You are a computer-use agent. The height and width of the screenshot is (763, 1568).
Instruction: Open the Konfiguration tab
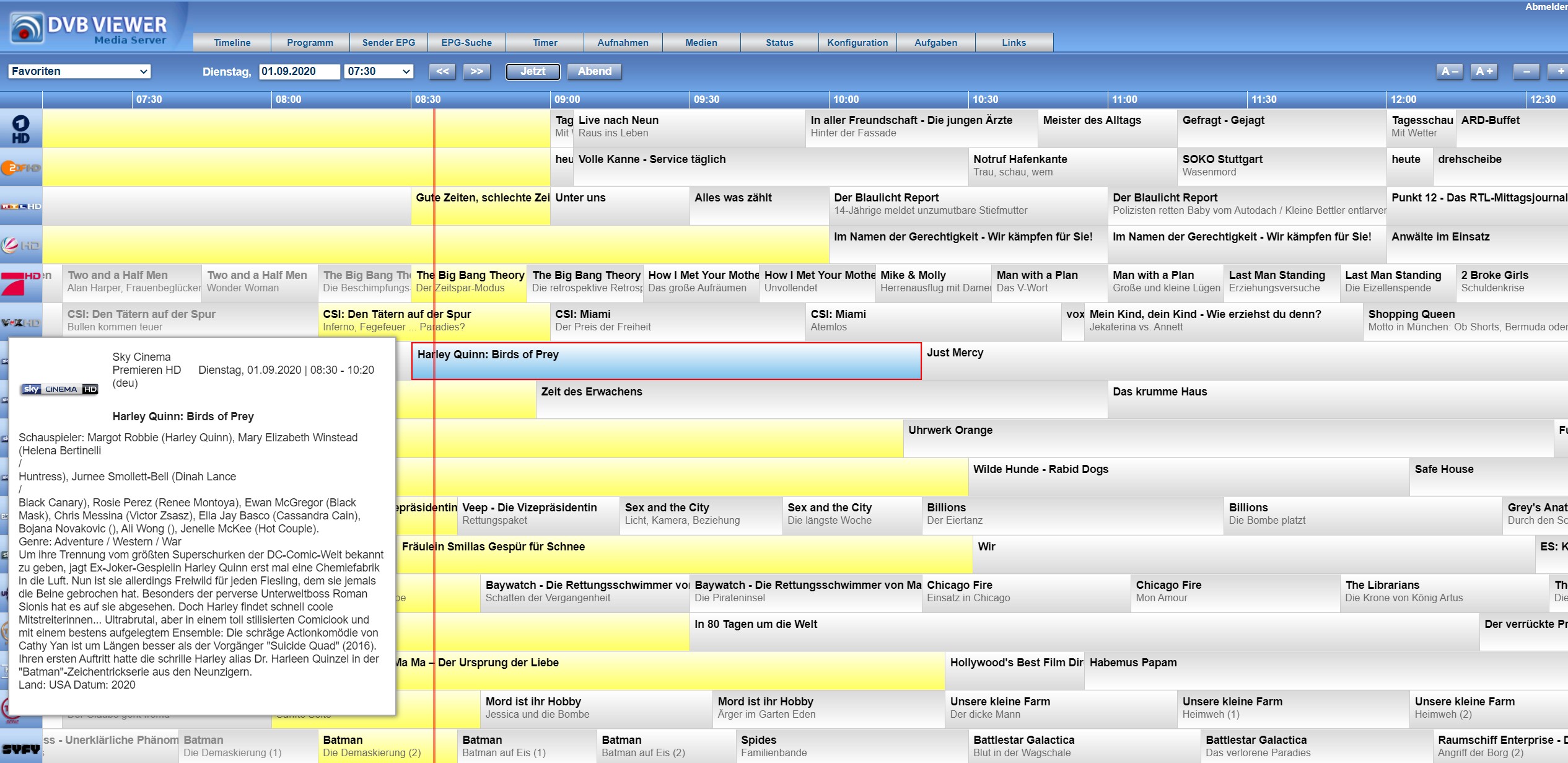coord(857,42)
